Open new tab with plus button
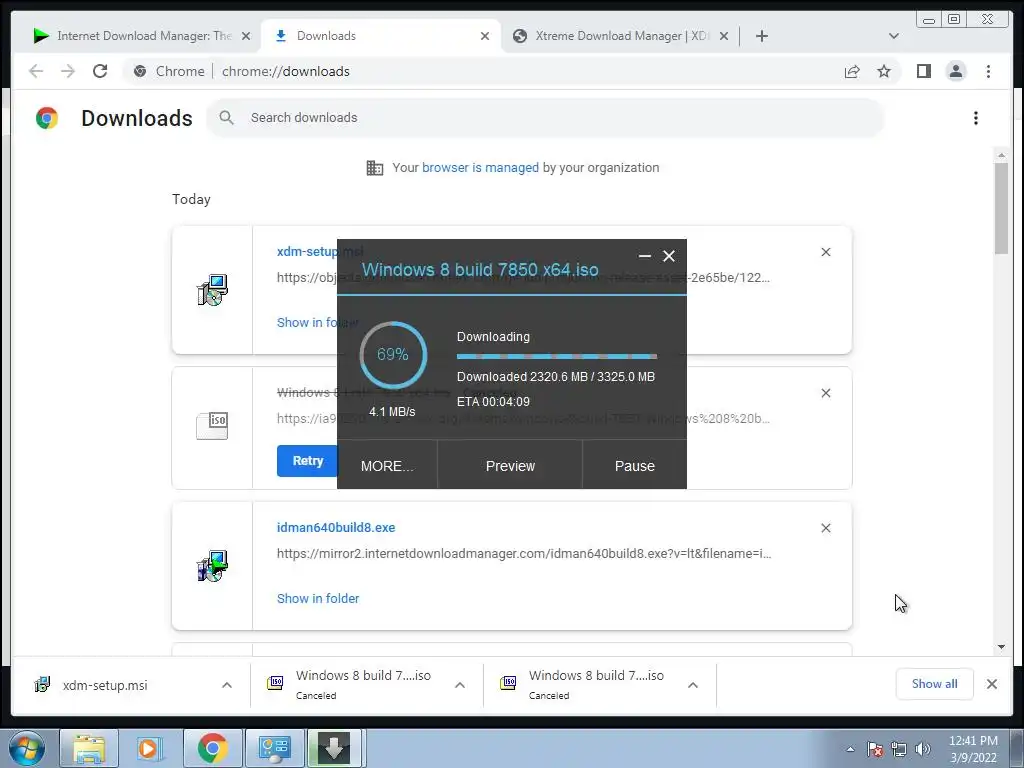1024x768 pixels. [x=761, y=36]
